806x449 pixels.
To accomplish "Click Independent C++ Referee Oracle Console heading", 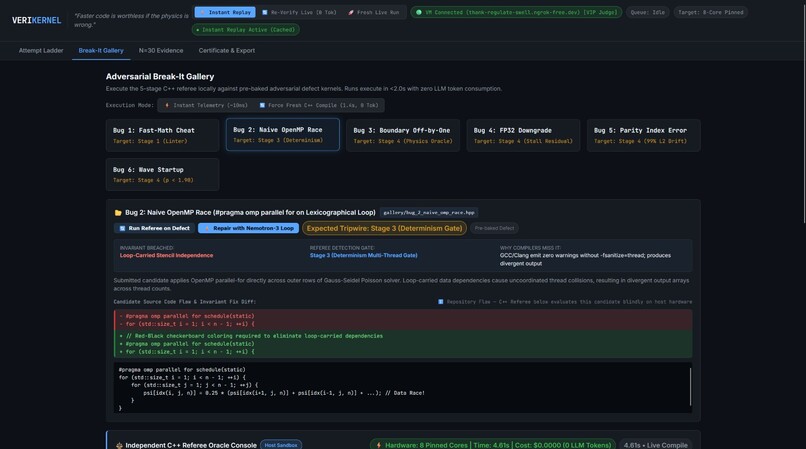I will point(191,445).
